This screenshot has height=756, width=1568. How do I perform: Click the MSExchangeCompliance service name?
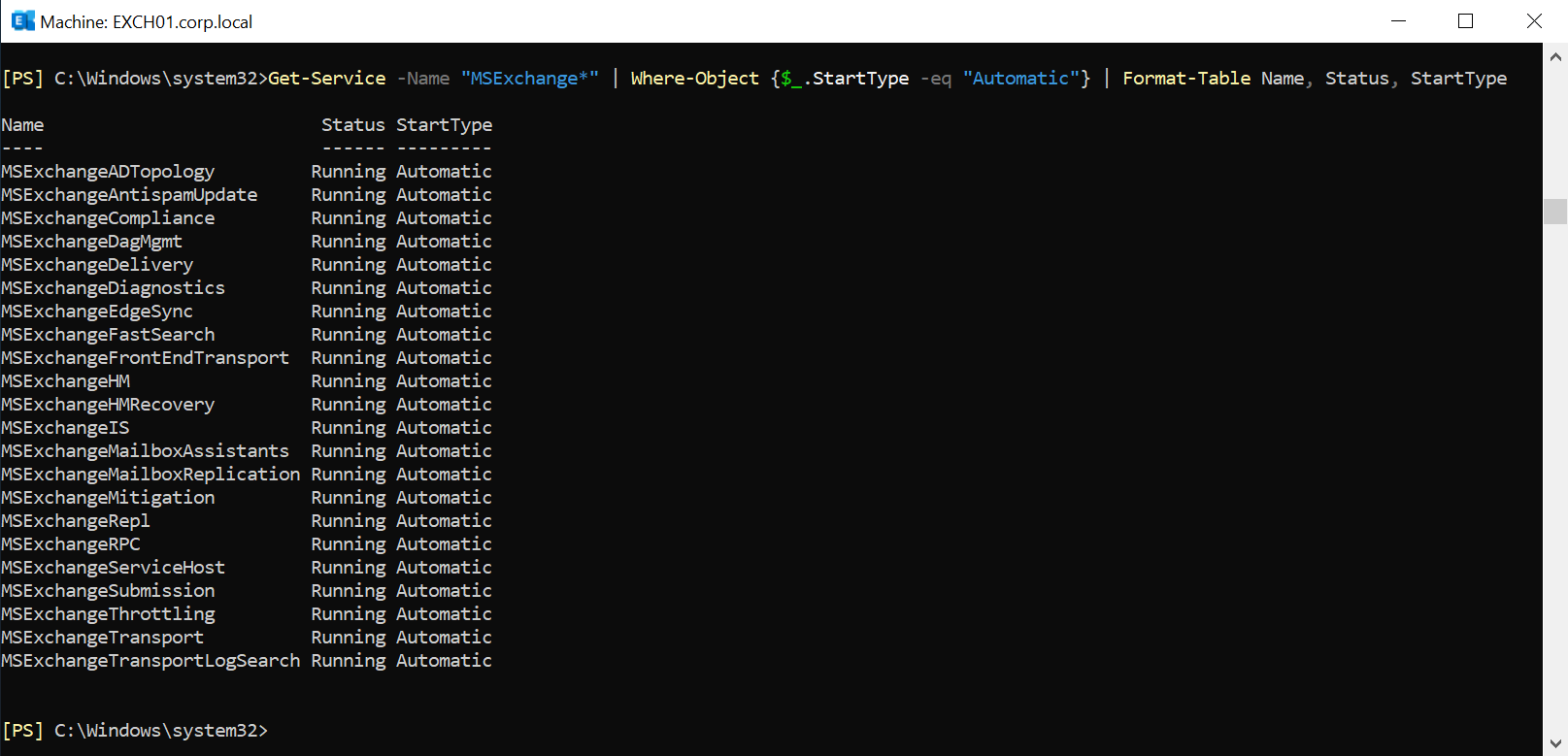coord(108,218)
